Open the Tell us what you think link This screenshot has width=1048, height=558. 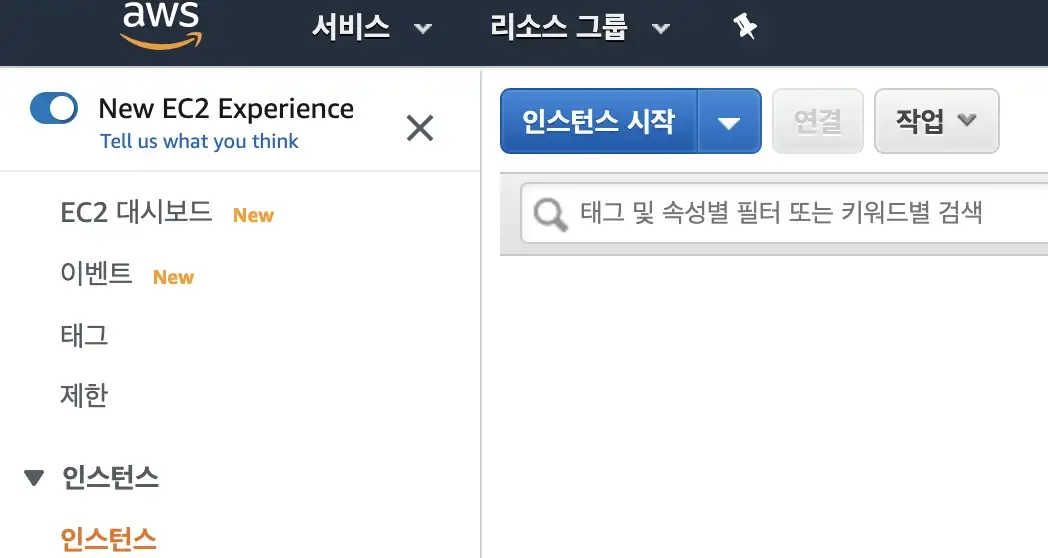(199, 142)
